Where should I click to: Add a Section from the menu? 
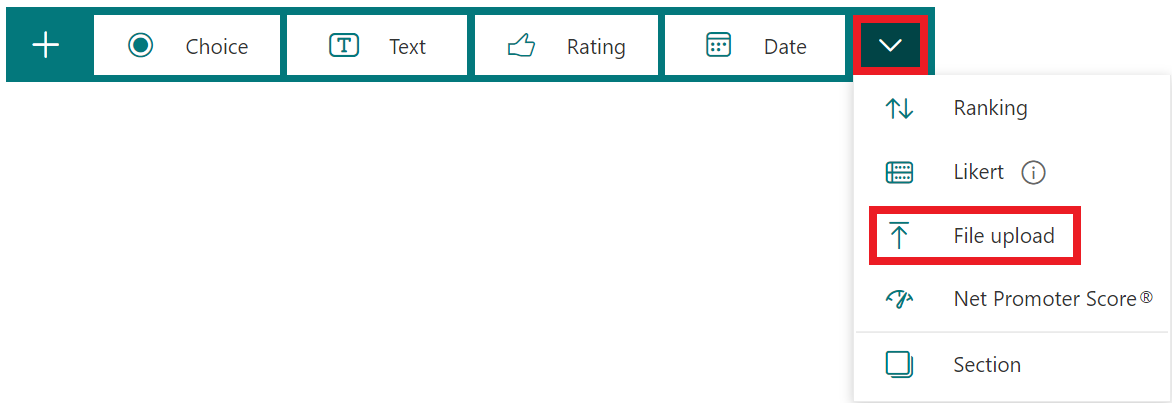1012,365
